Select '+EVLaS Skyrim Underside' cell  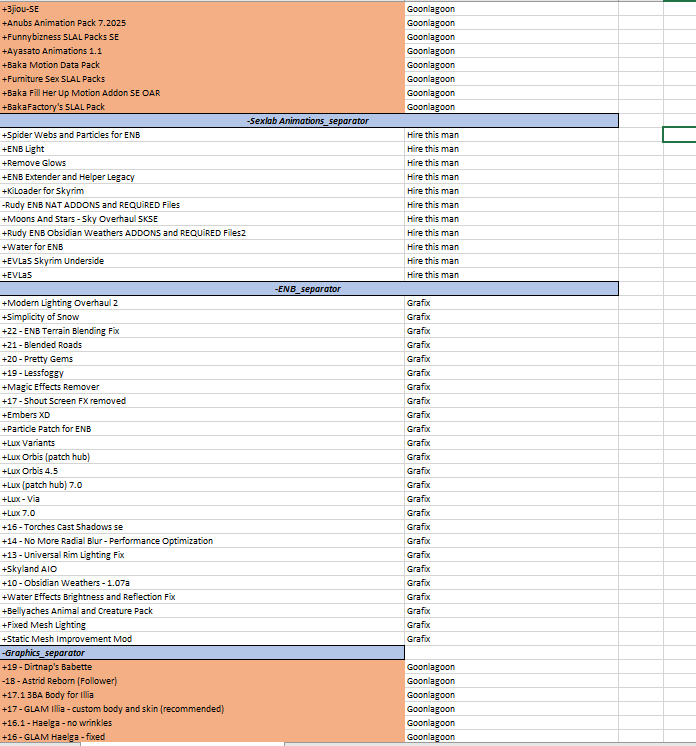coord(202,261)
